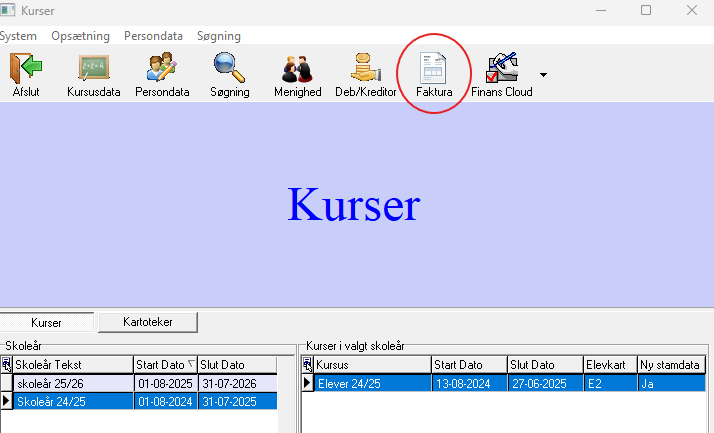Screen dimensions: 714x433
Task: Minimize the Kurser window
Action: click(x=601, y=10)
